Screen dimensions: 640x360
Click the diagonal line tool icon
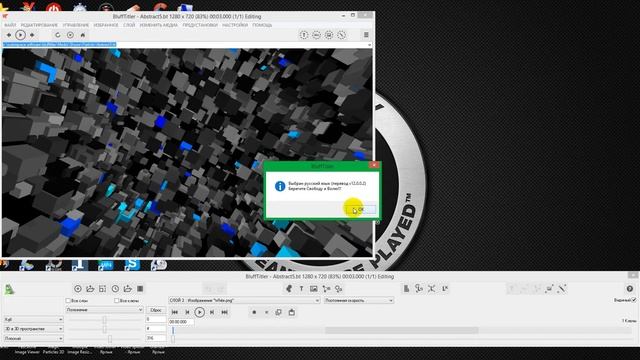coord(562,289)
